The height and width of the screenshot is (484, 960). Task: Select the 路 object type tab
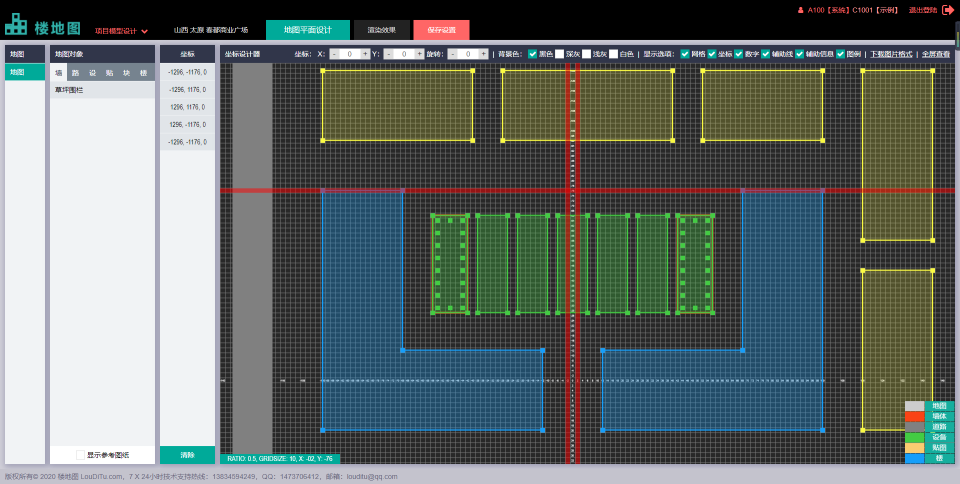[x=75, y=73]
